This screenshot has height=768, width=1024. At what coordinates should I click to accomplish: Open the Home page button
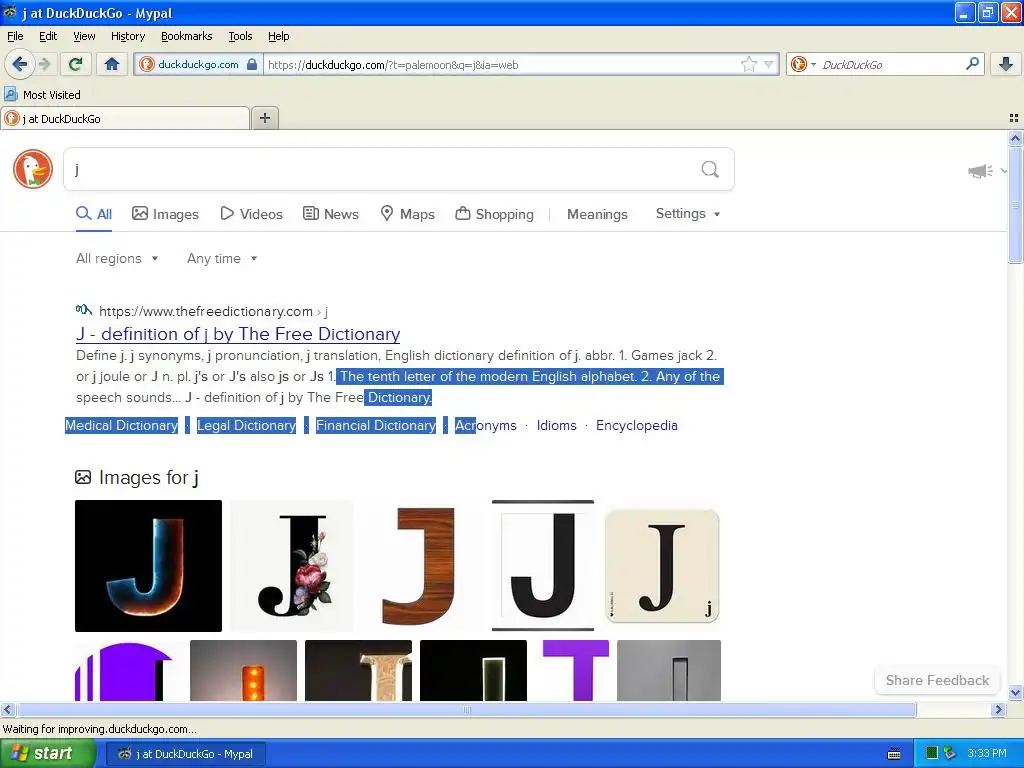[112, 64]
